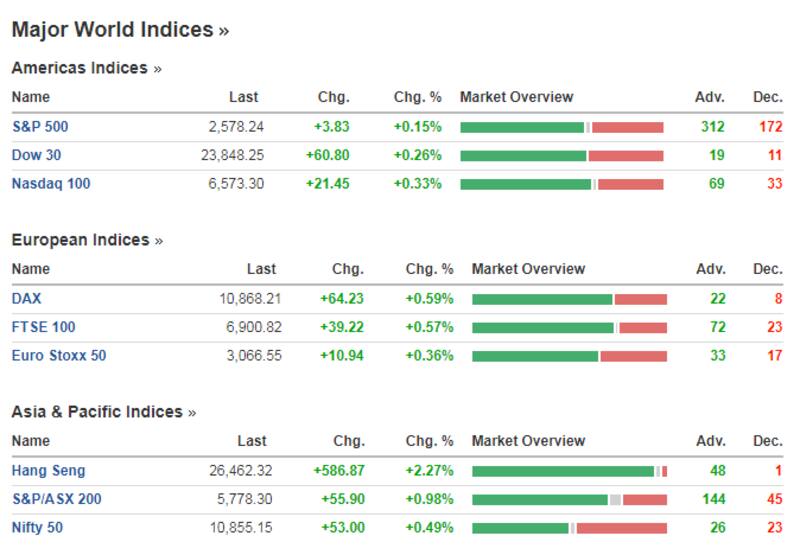Click the S&P 500 advancers count 312

pyautogui.click(x=712, y=127)
